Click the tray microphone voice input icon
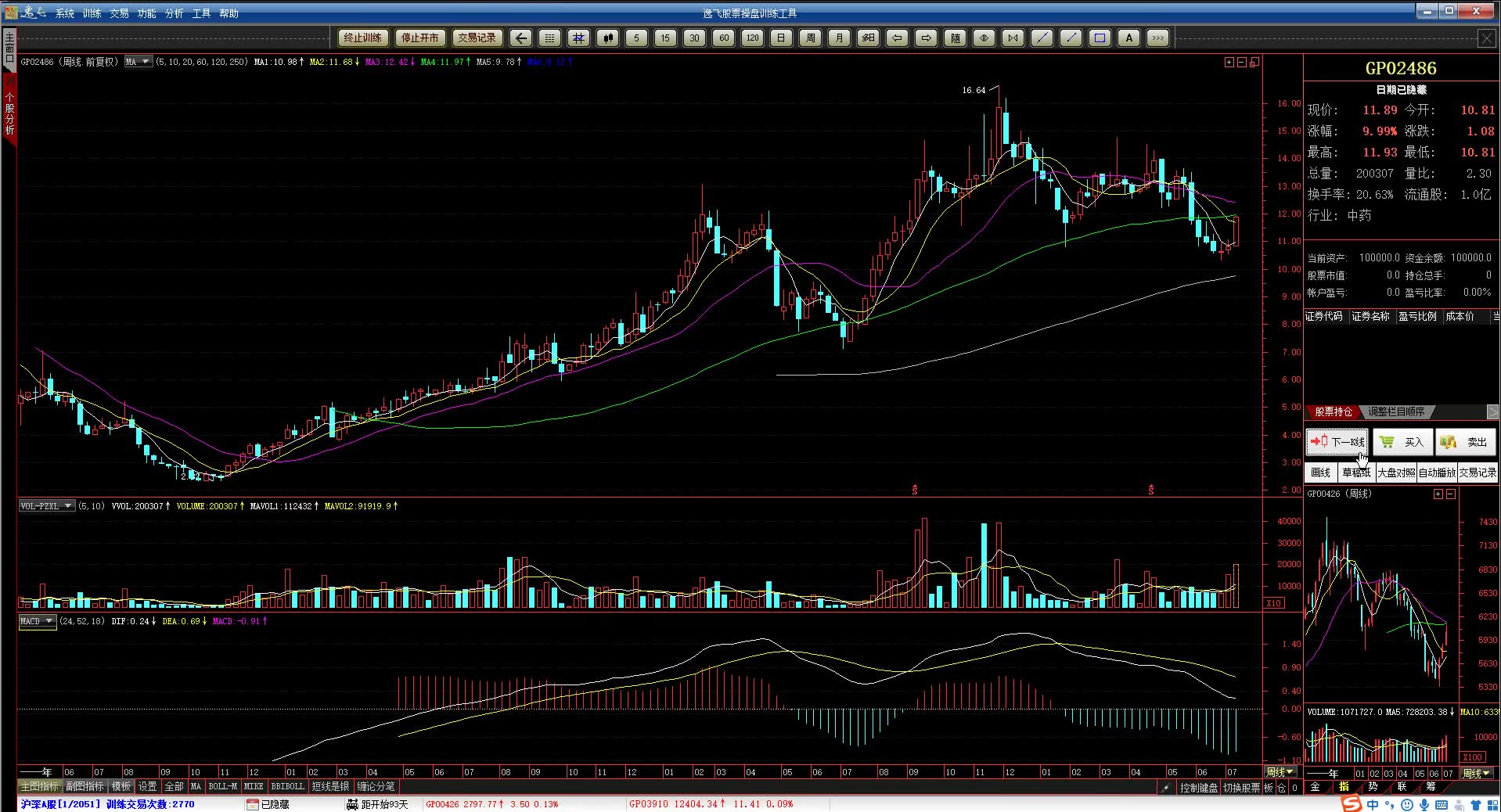Viewport: 1501px width, 812px height. 1424,805
